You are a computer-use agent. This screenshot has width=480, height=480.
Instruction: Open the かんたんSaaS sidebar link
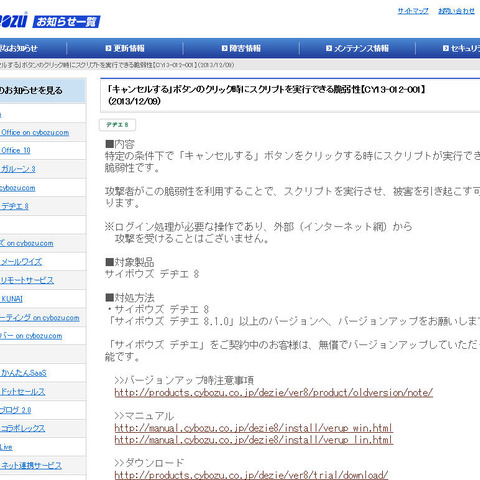(24, 373)
